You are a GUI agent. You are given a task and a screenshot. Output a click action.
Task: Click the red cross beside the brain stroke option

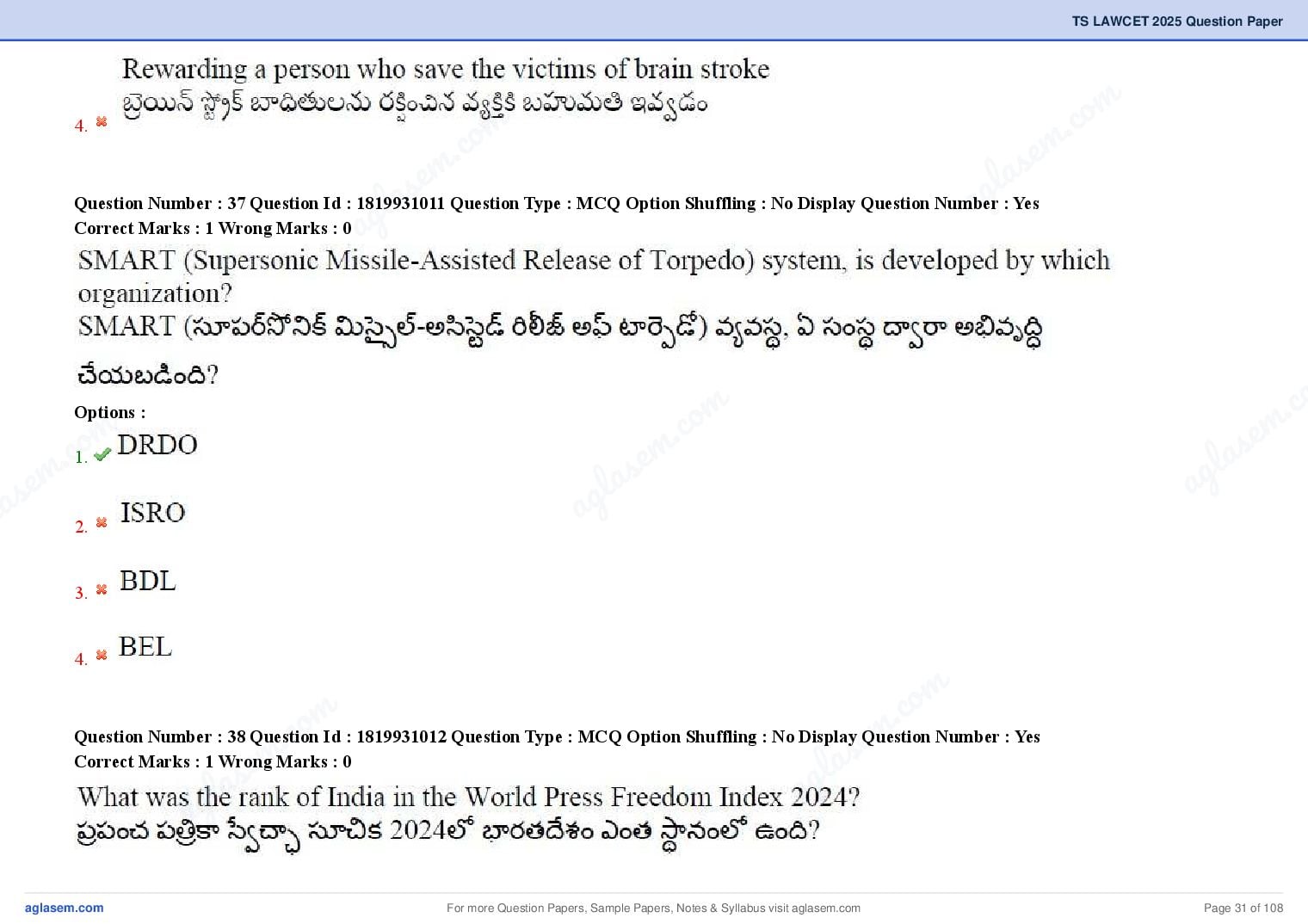(102, 121)
